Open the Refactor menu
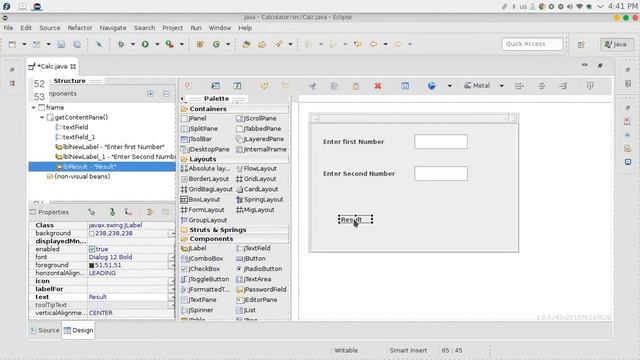The width and height of the screenshot is (640, 360). click(80, 28)
